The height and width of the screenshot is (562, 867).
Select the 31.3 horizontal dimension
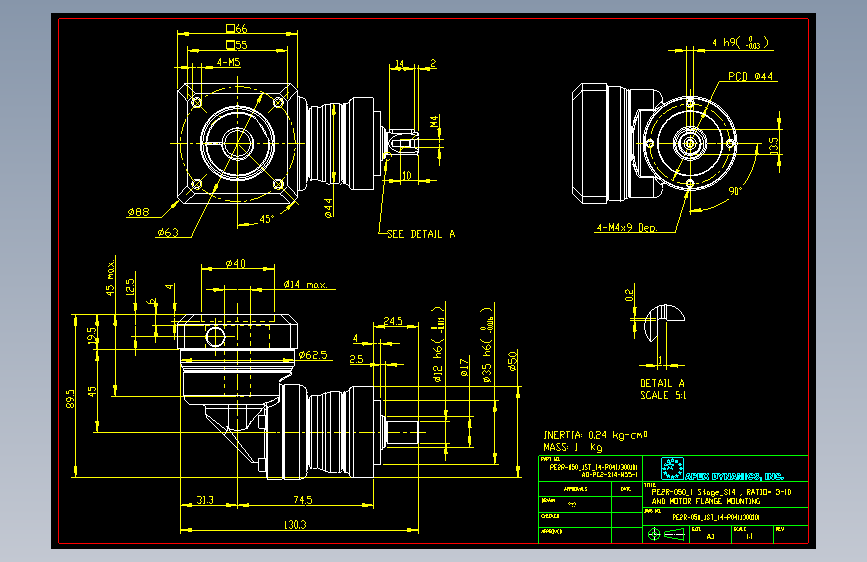pos(205,499)
